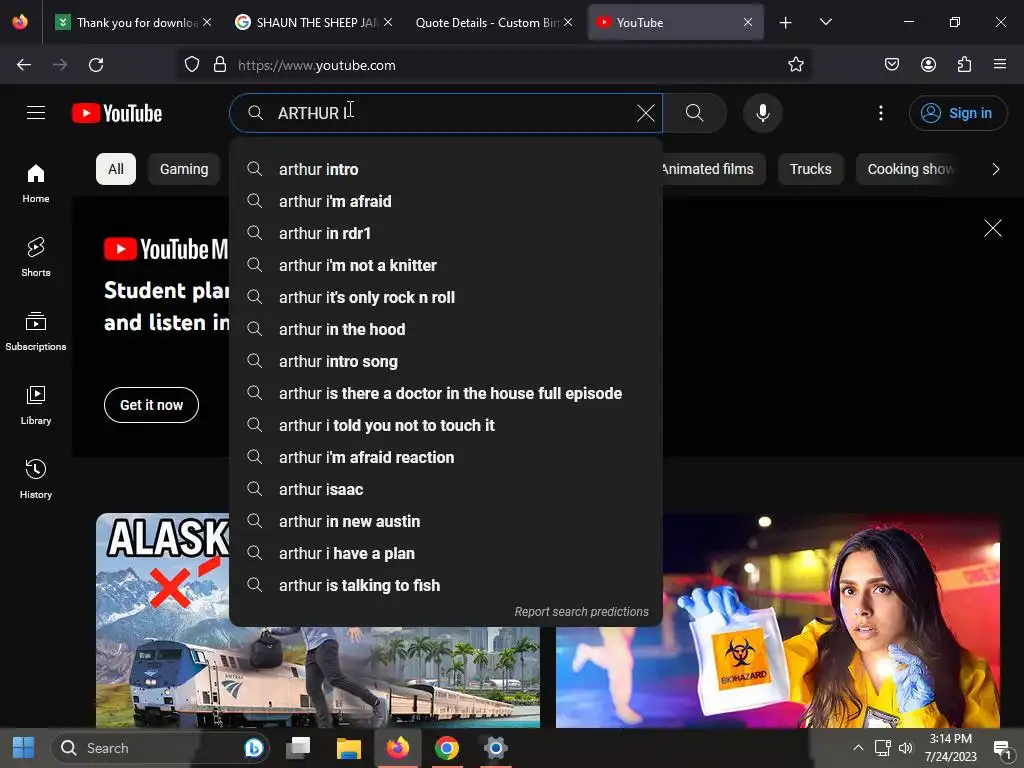Close the YouTube browser tab
This screenshot has height=768, width=1024.
(748, 22)
